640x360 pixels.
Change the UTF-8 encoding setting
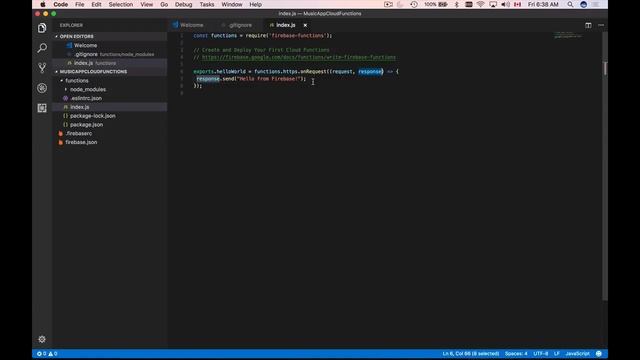(x=540, y=354)
